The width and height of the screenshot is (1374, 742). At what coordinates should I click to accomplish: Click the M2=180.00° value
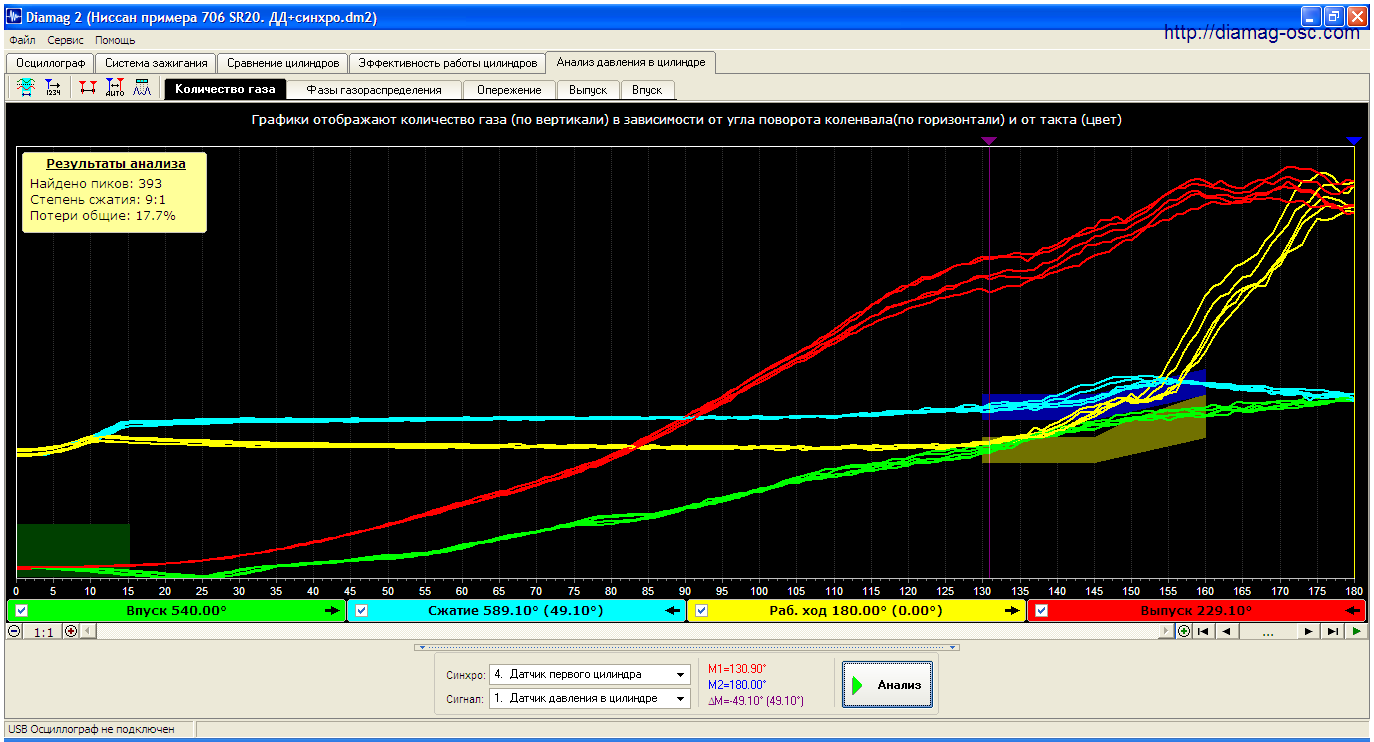point(737,685)
